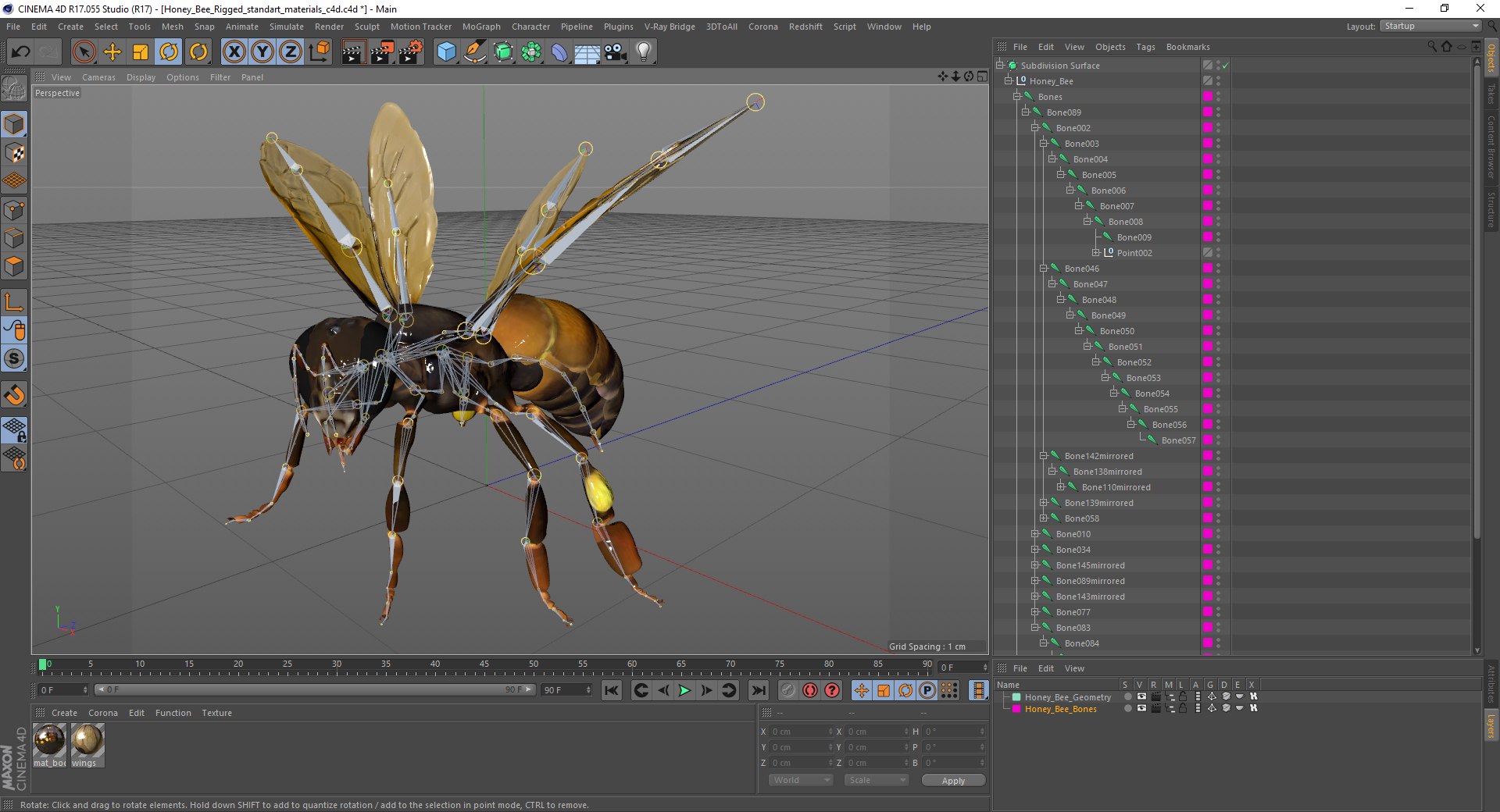1500x812 pixels.
Task: Toggle Honey_Bee_Geometry layer visibility icon
Action: [x=1141, y=696]
